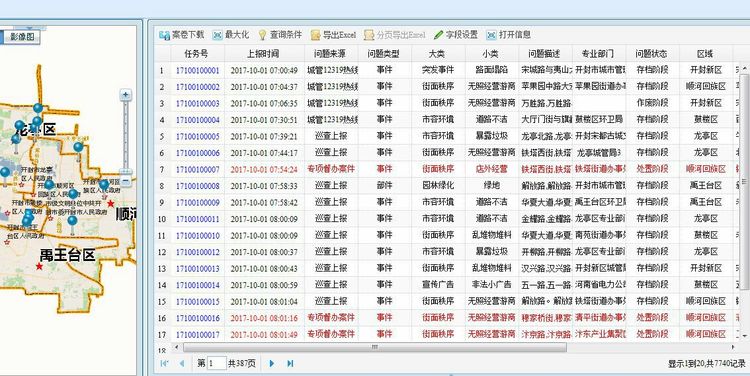Click 店外经营 cell in row 7
Screen dimensions: 750x376
click(491, 169)
